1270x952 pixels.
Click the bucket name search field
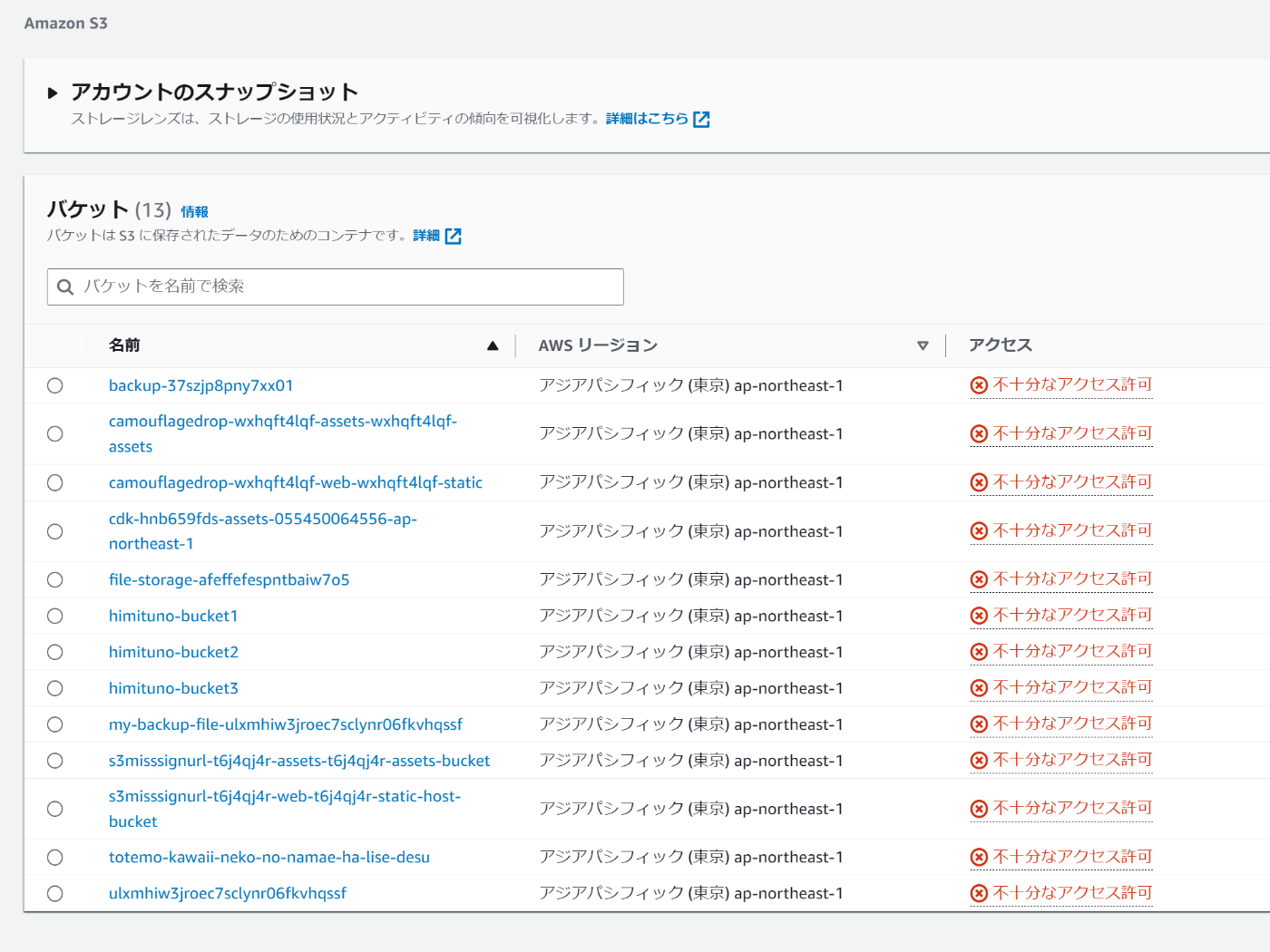[x=336, y=287]
